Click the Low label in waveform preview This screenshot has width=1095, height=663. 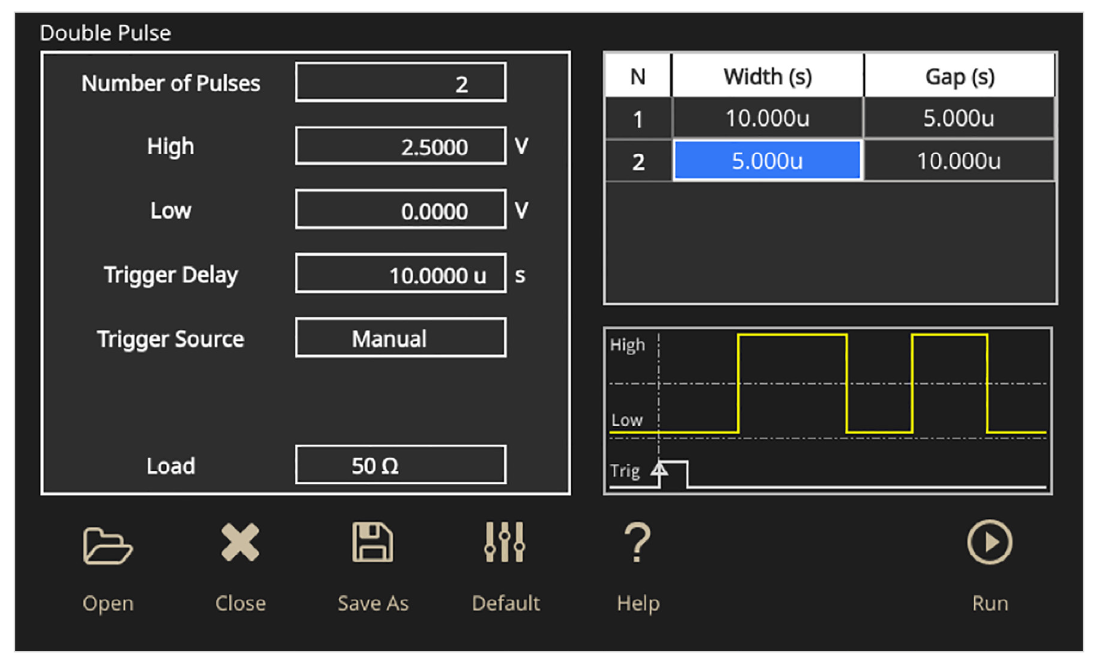[x=626, y=420]
